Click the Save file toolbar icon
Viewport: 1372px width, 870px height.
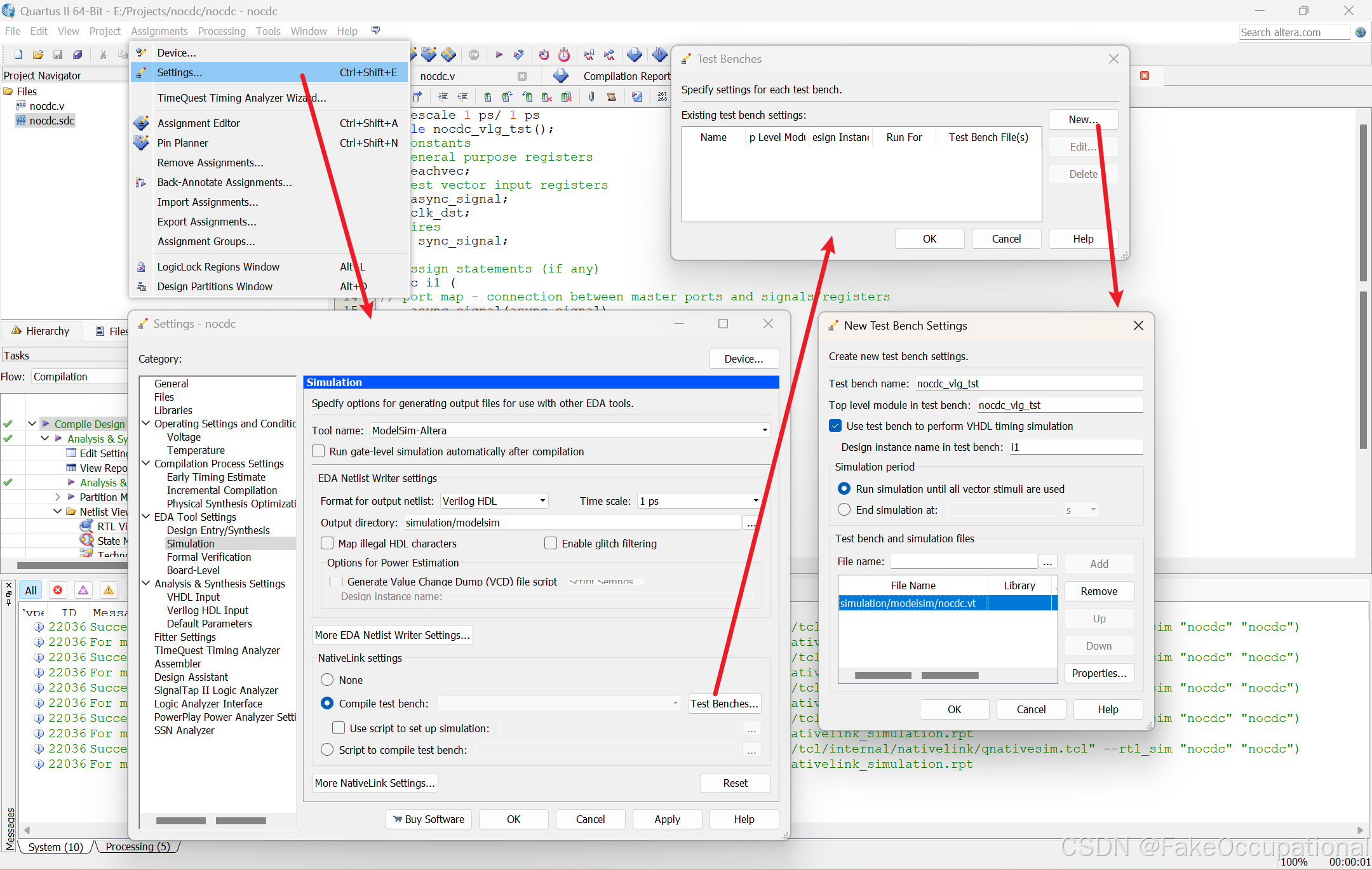click(58, 55)
